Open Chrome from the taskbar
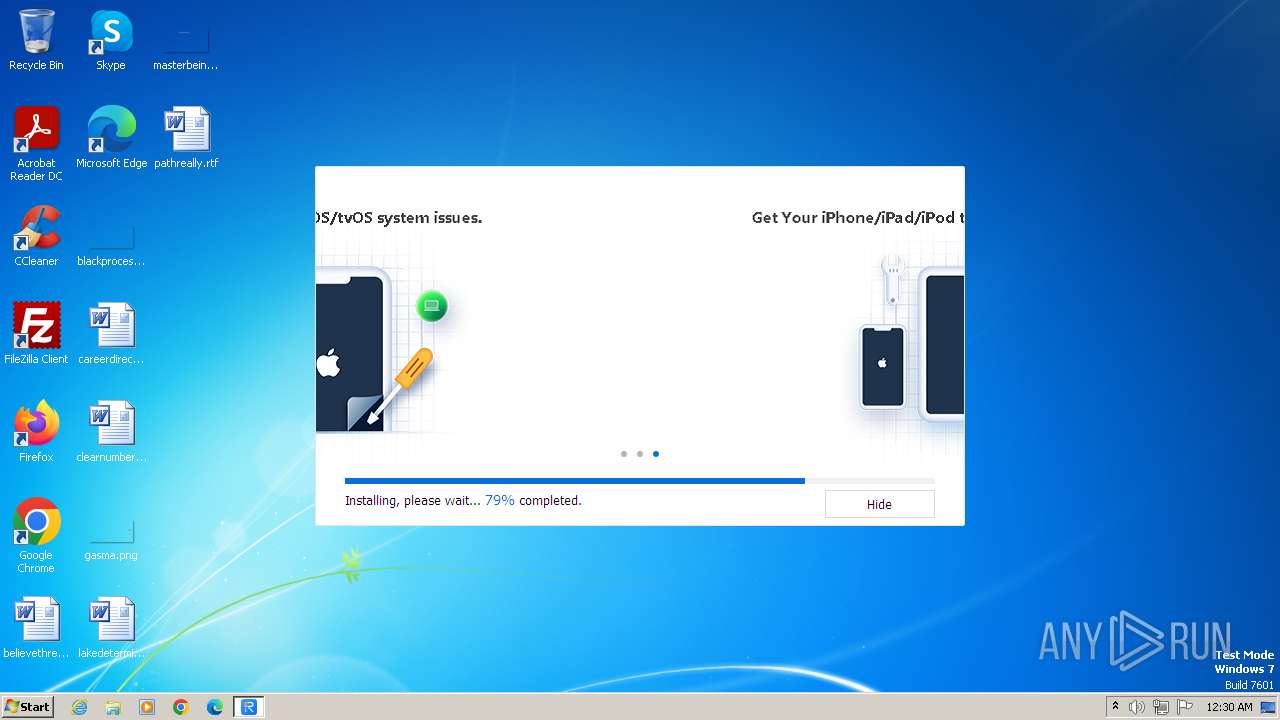Screen dimensions: 1280x720 click(x=181, y=707)
